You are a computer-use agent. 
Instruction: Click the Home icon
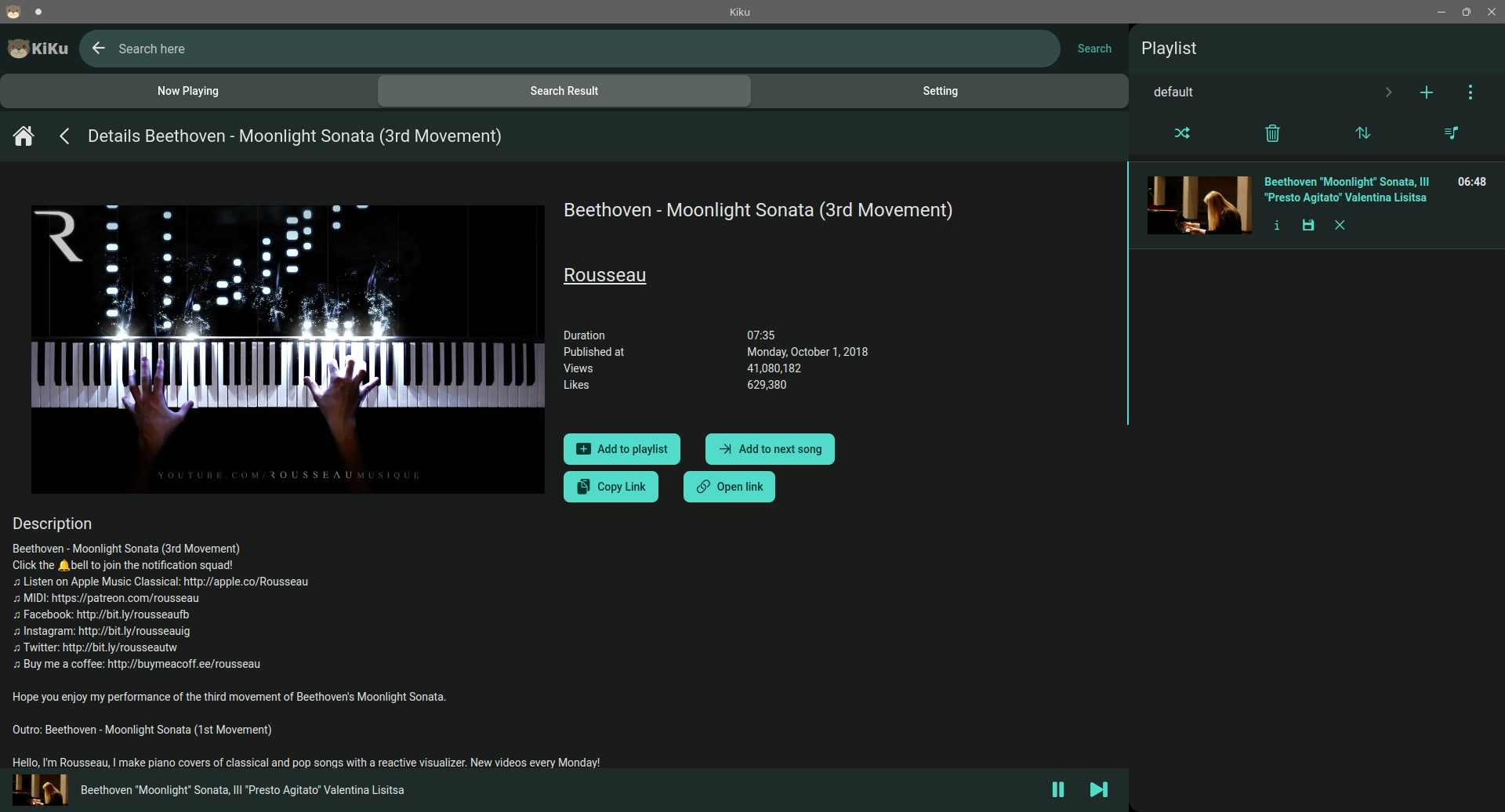click(x=24, y=136)
